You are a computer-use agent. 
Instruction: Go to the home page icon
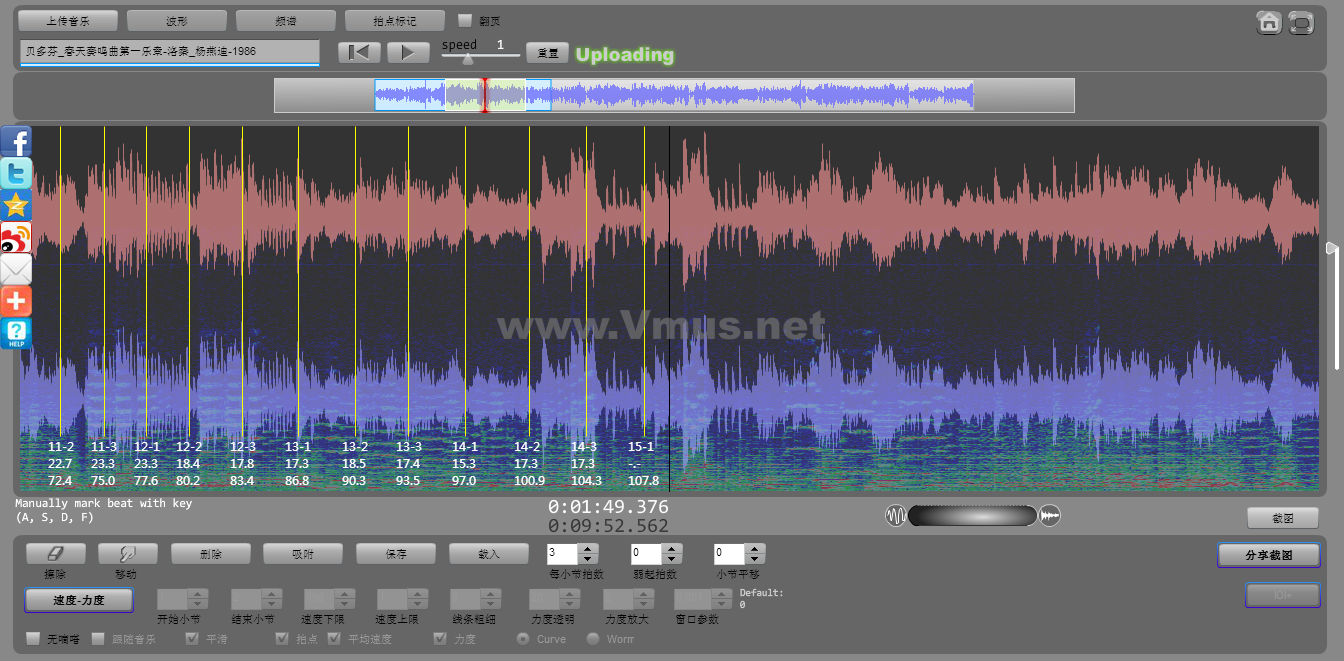(x=1269, y=22)
